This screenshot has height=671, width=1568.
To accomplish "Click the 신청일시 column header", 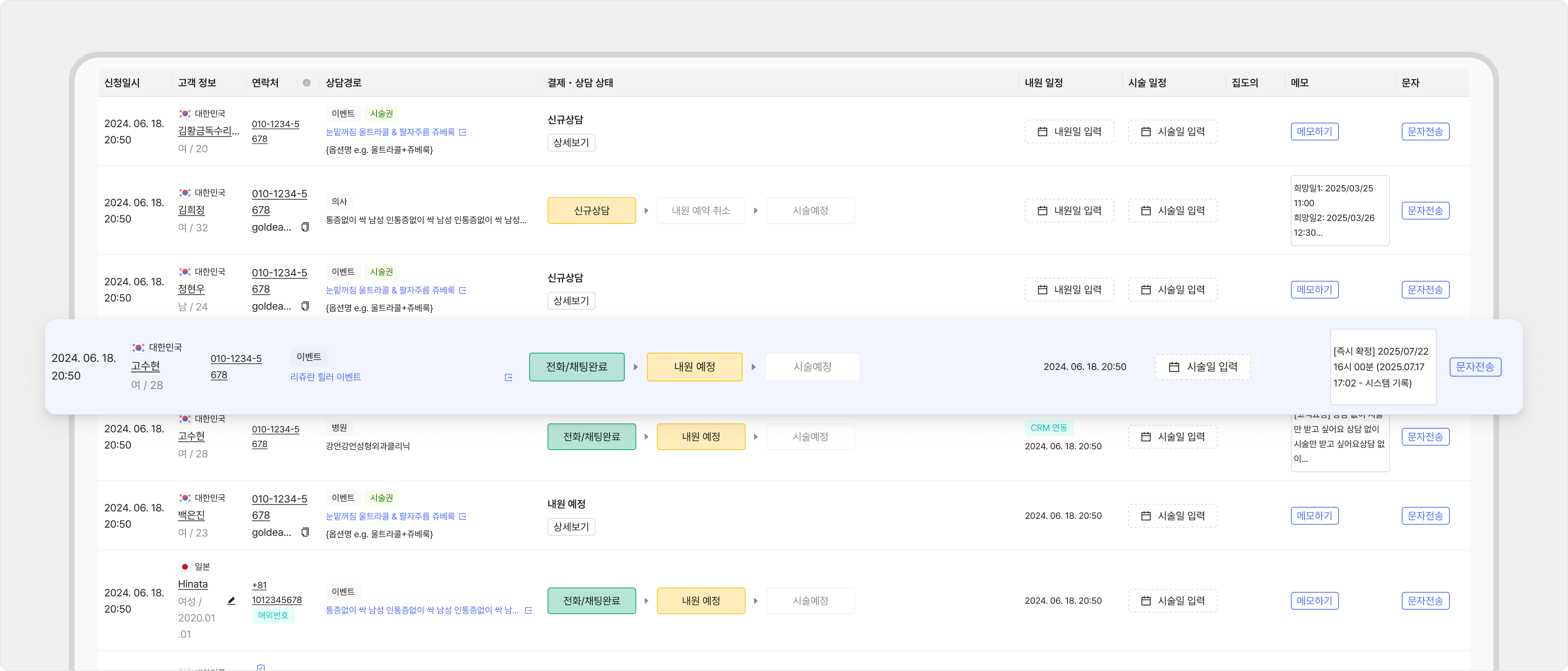I will coord(122,83).
